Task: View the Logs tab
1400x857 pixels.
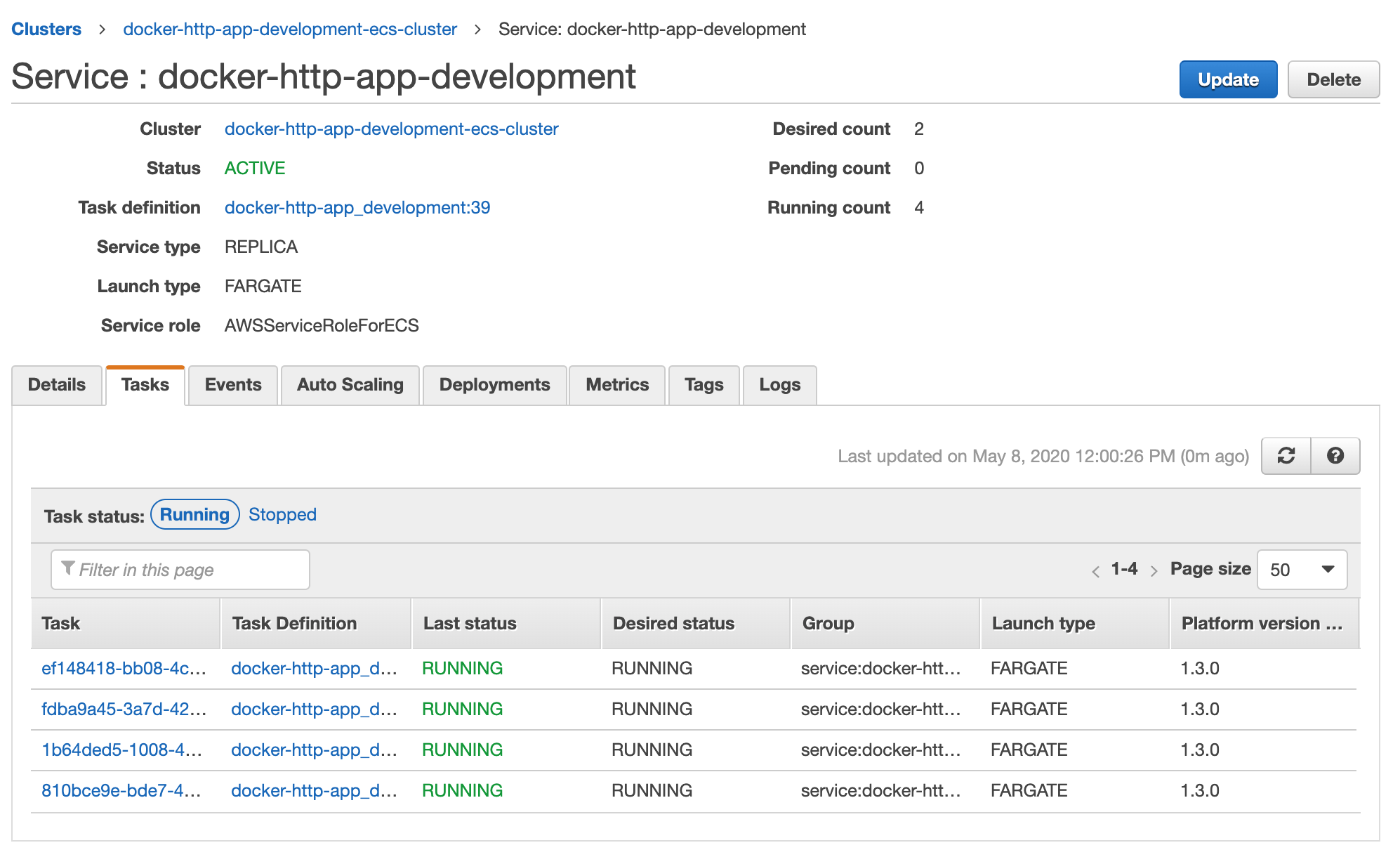Action: click(779, 385)
